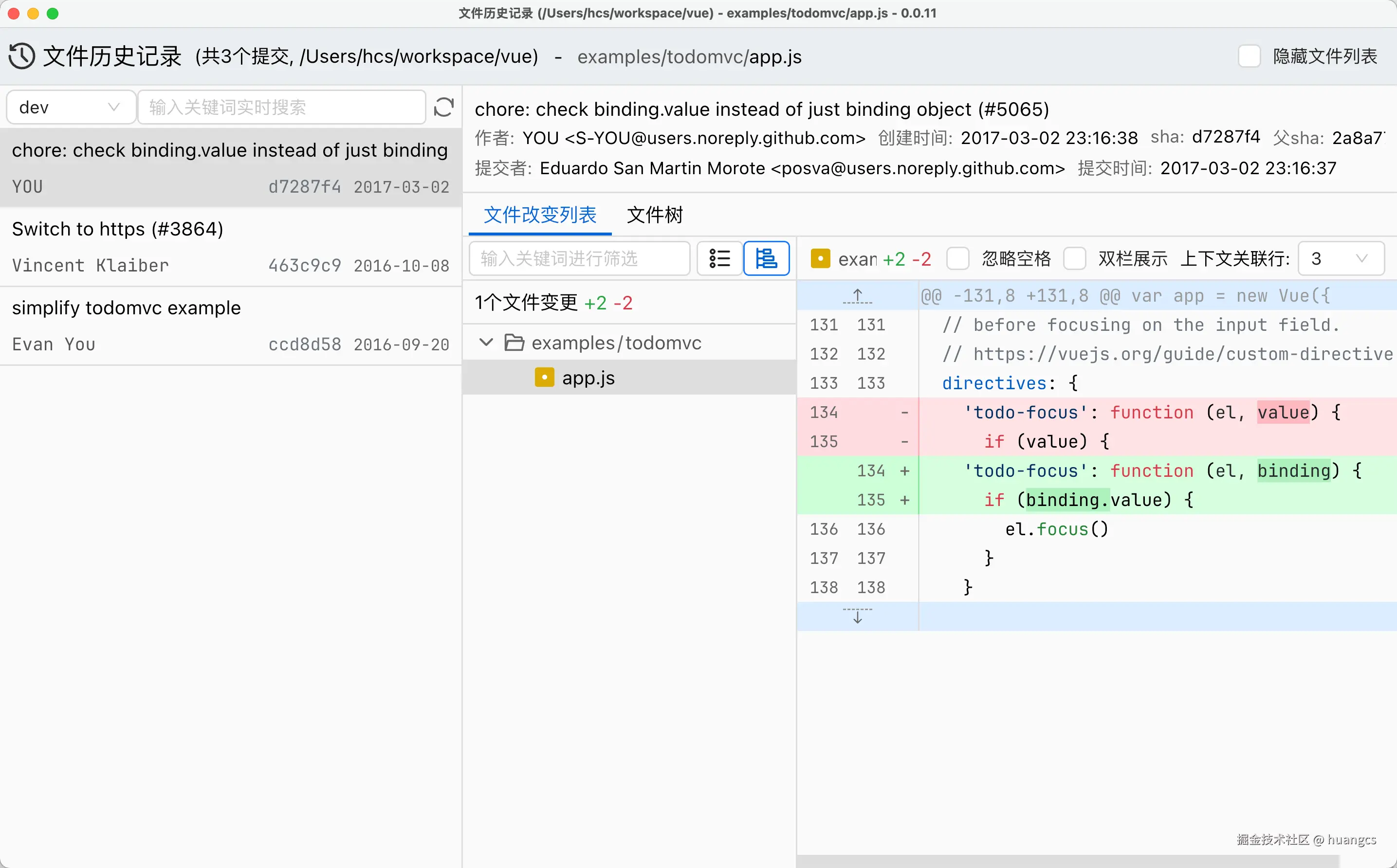
Task: Switch to the 文件树 tab
Action: (655, 215)
